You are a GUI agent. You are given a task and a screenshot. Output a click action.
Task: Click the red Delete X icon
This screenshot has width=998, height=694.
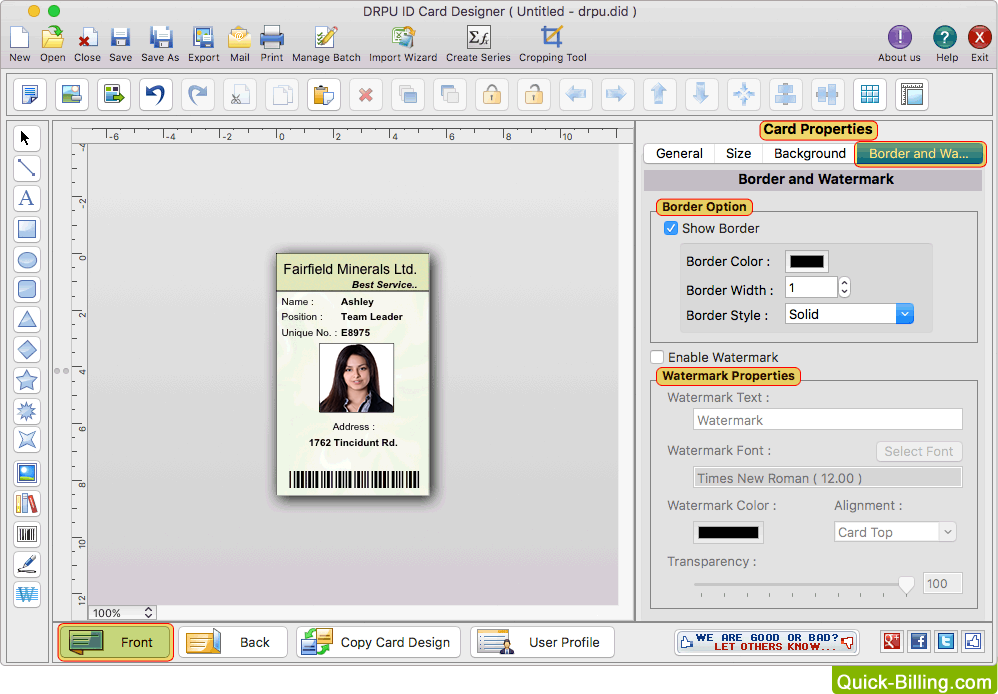point(365,95)
